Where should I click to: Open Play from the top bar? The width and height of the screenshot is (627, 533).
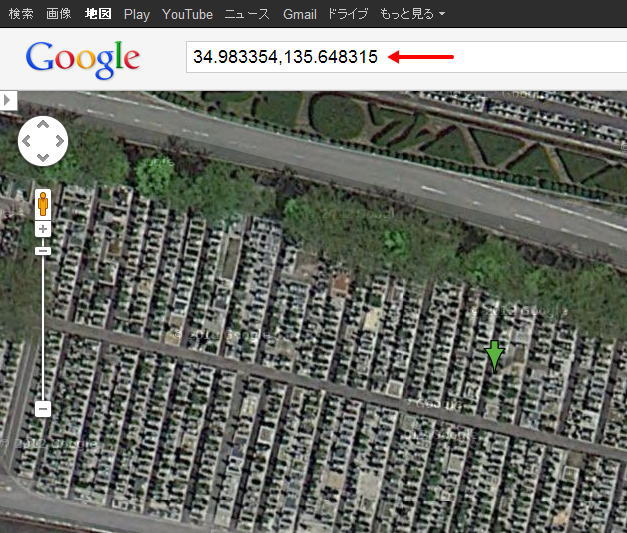click(x=137, y=14)
